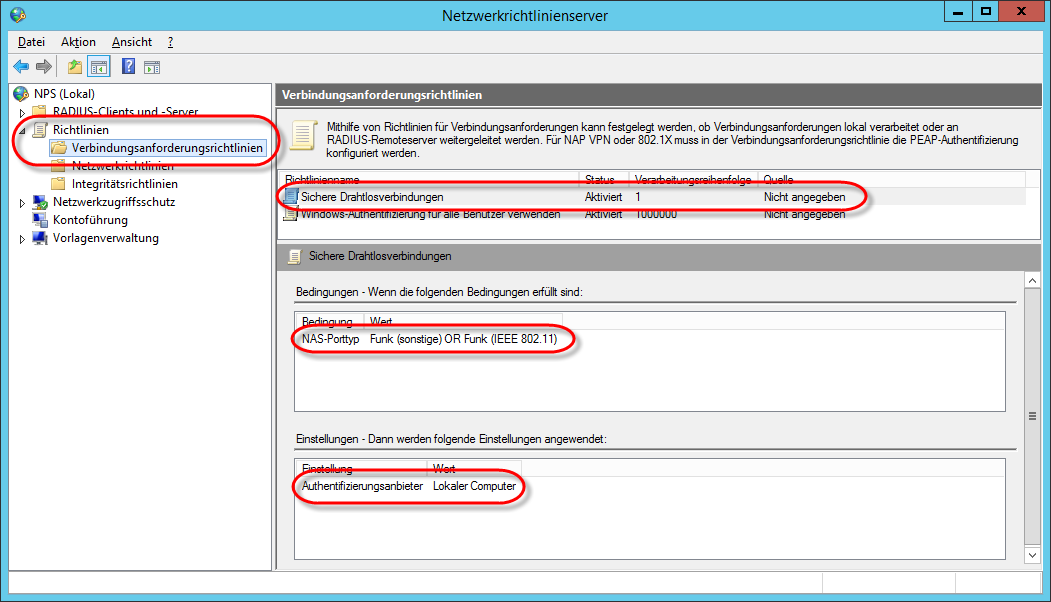Collapse the Richtlinien tree node
This screenshot has width=1051, height=602.
tap(22, 130)
